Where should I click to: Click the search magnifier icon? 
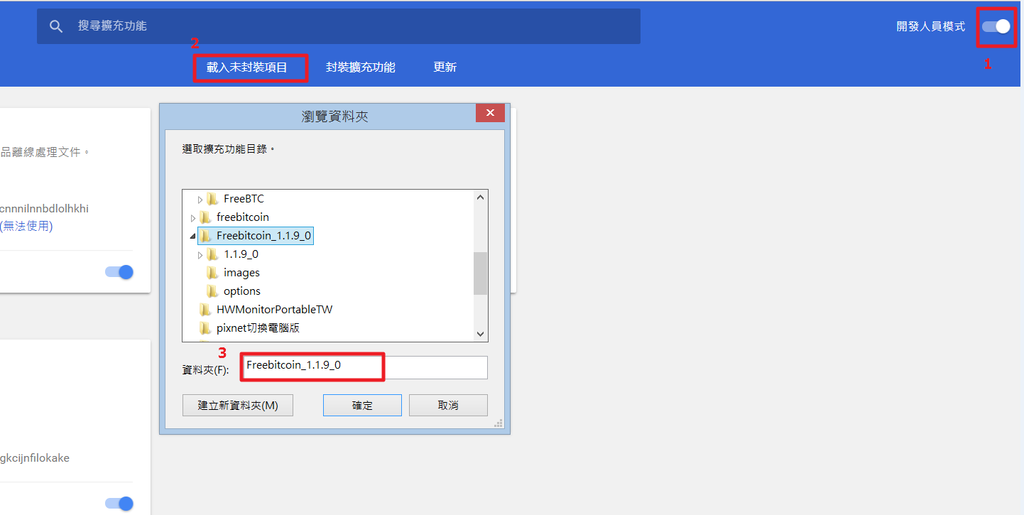(x=57, y=26)
